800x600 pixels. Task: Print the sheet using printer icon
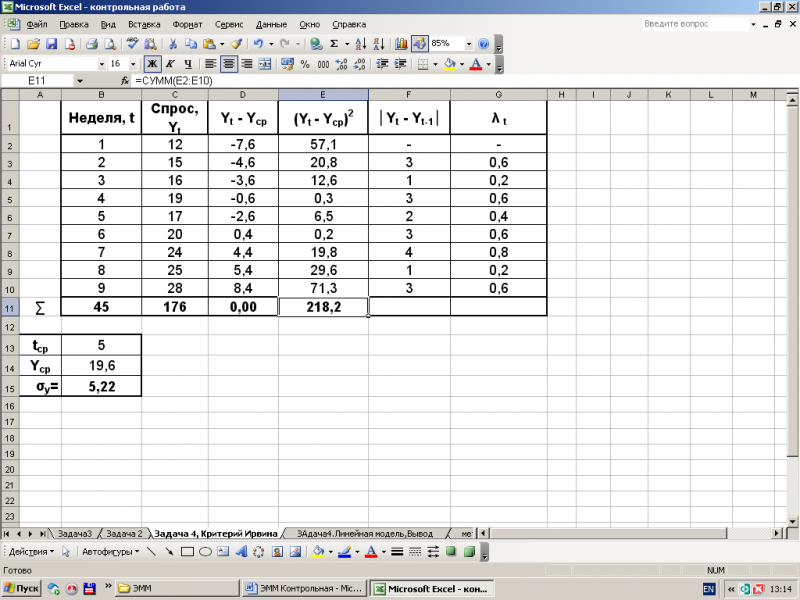click(91, 44)
